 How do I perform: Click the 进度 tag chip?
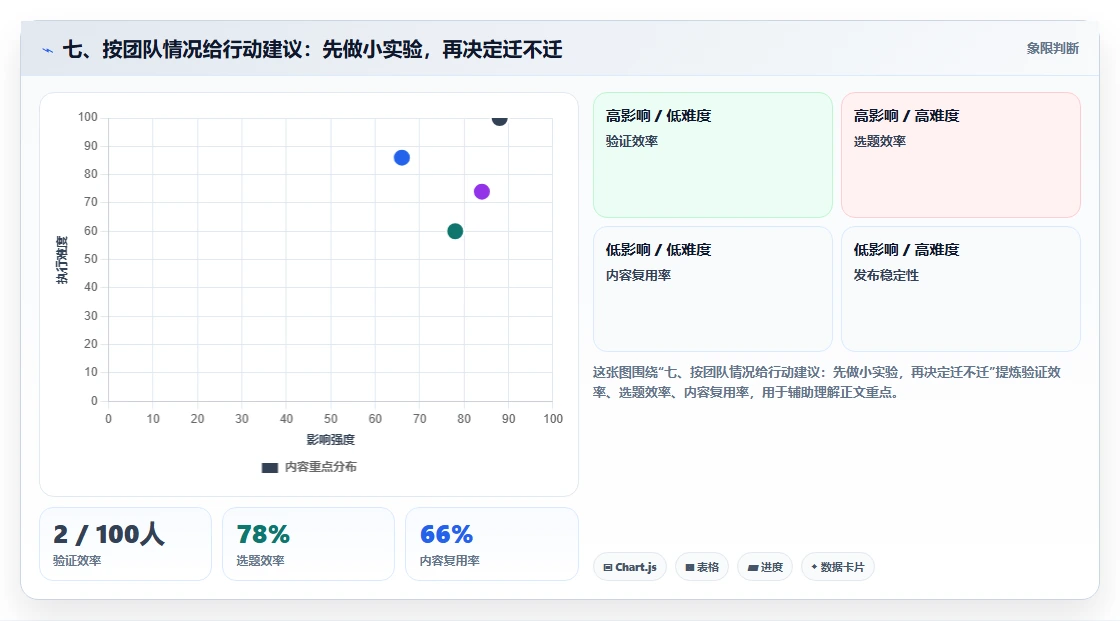pyautogui.click(x=765, y=567)
